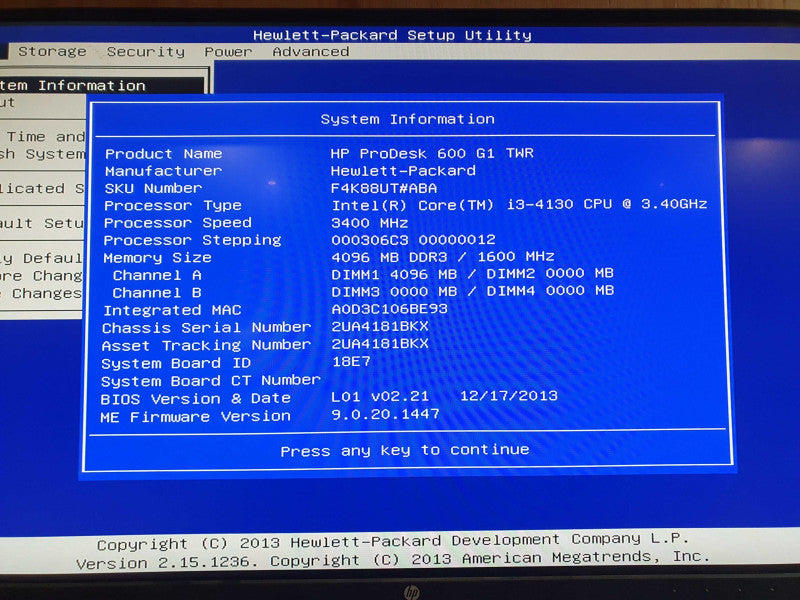Screen dimensions: 800x600
Task: Click the Processor Speed label
Action: (178, 223)
